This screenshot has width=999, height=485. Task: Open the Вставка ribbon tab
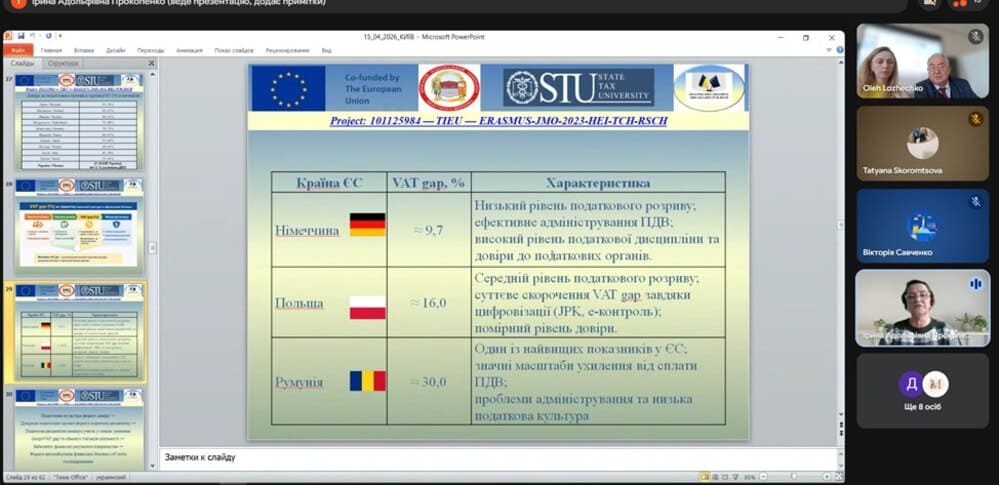pyautogui.click(x=83, y=50)
